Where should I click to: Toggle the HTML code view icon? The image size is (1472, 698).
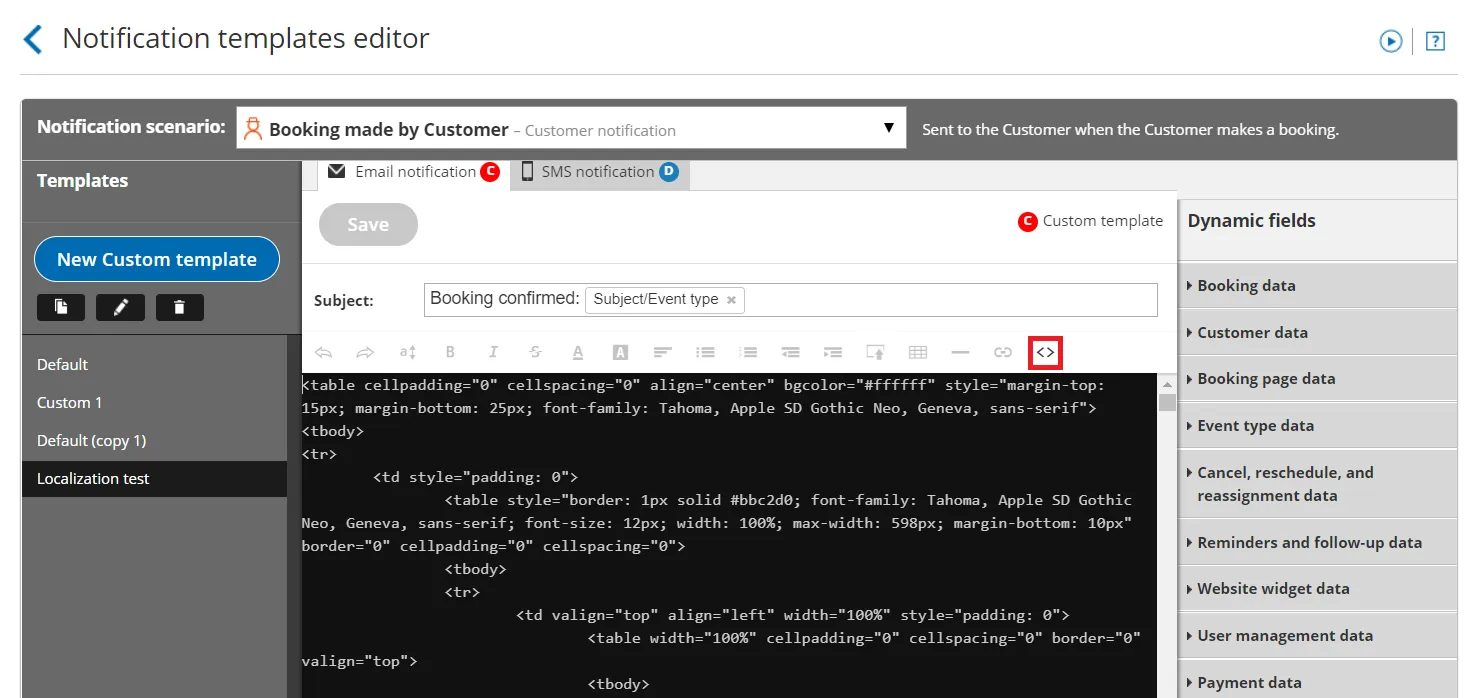pos(1045,352)
